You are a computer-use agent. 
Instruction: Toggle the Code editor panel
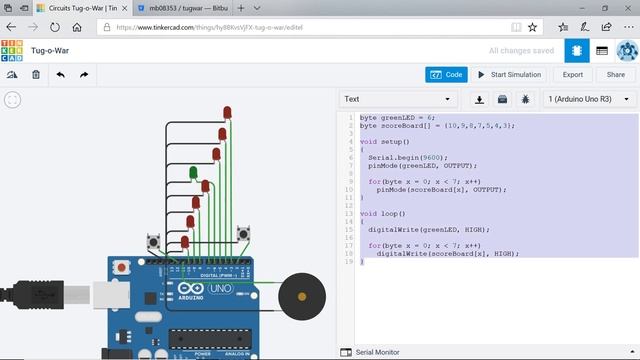(446, 75)
